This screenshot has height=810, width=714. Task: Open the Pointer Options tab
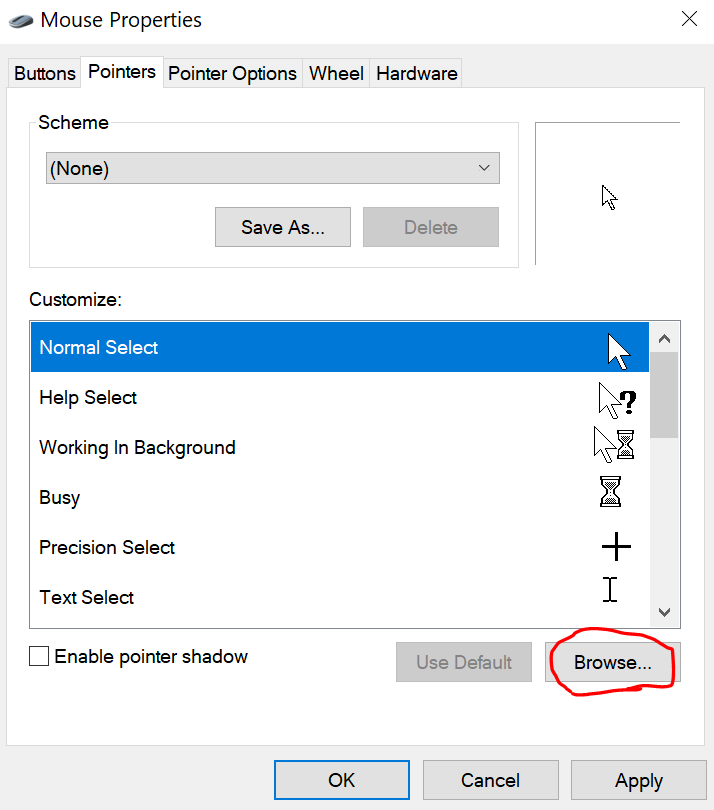click(232, 74)
